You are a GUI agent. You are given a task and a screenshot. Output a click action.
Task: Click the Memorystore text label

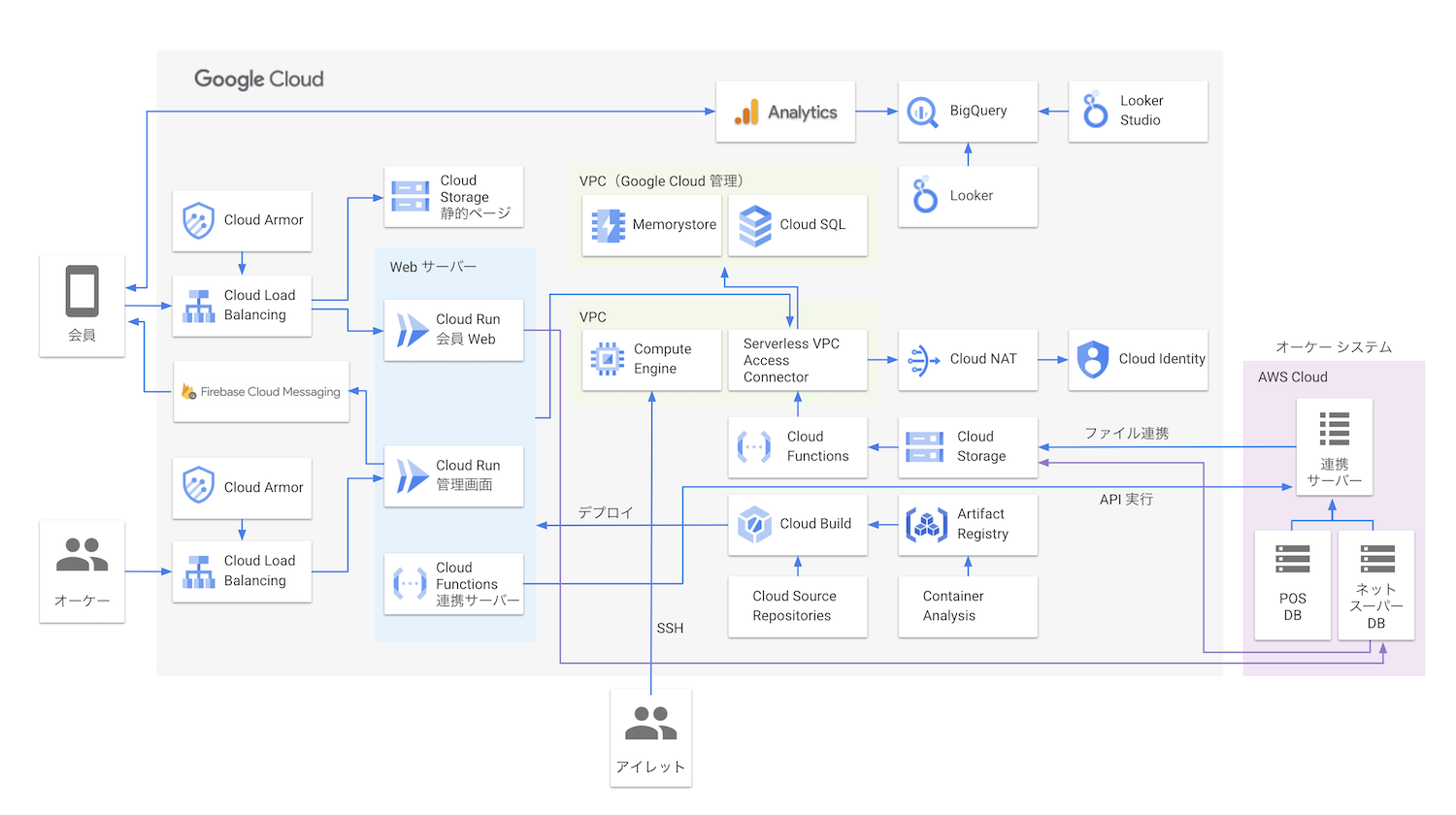(675, 225)
